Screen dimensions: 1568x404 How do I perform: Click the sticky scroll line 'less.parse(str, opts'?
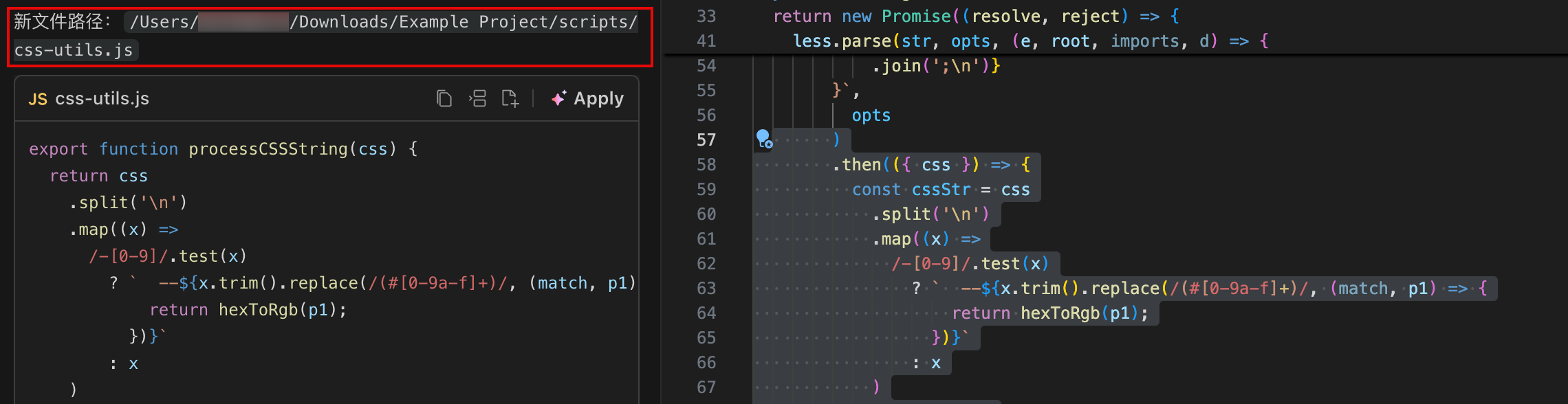click(x=1030, y=41)
